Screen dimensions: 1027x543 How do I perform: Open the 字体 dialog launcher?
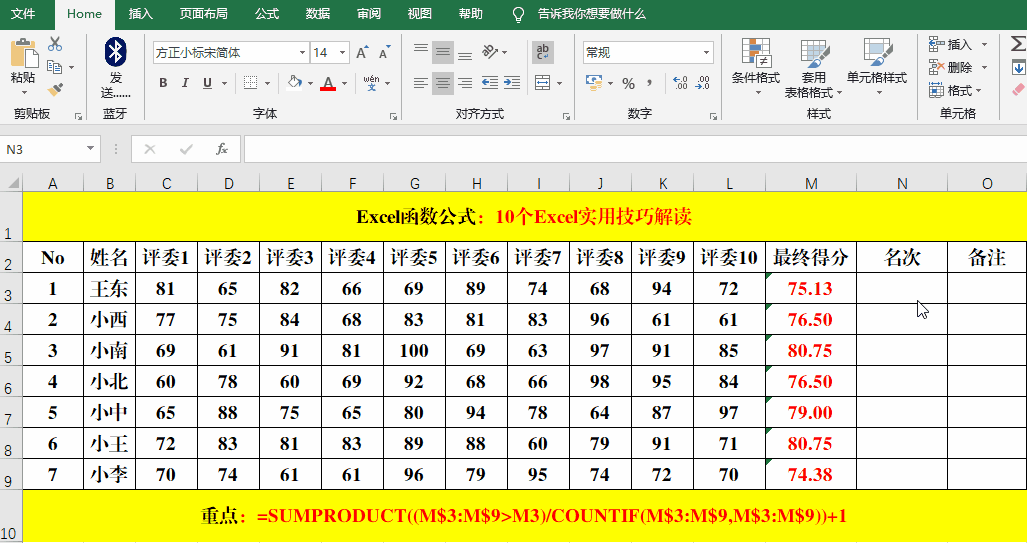[x=393, y=116]
